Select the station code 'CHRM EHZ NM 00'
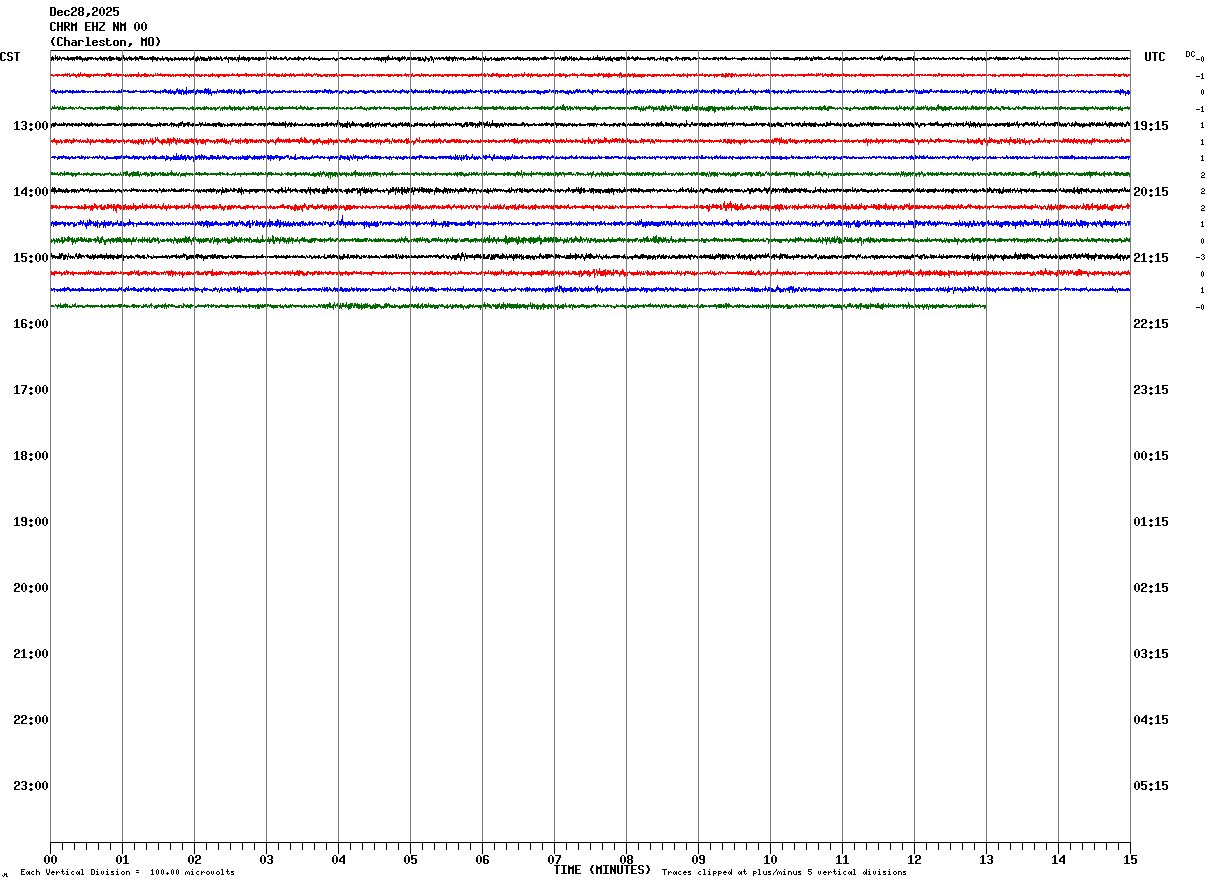This screenshot has width=1210, height=886. pos(99,27)
